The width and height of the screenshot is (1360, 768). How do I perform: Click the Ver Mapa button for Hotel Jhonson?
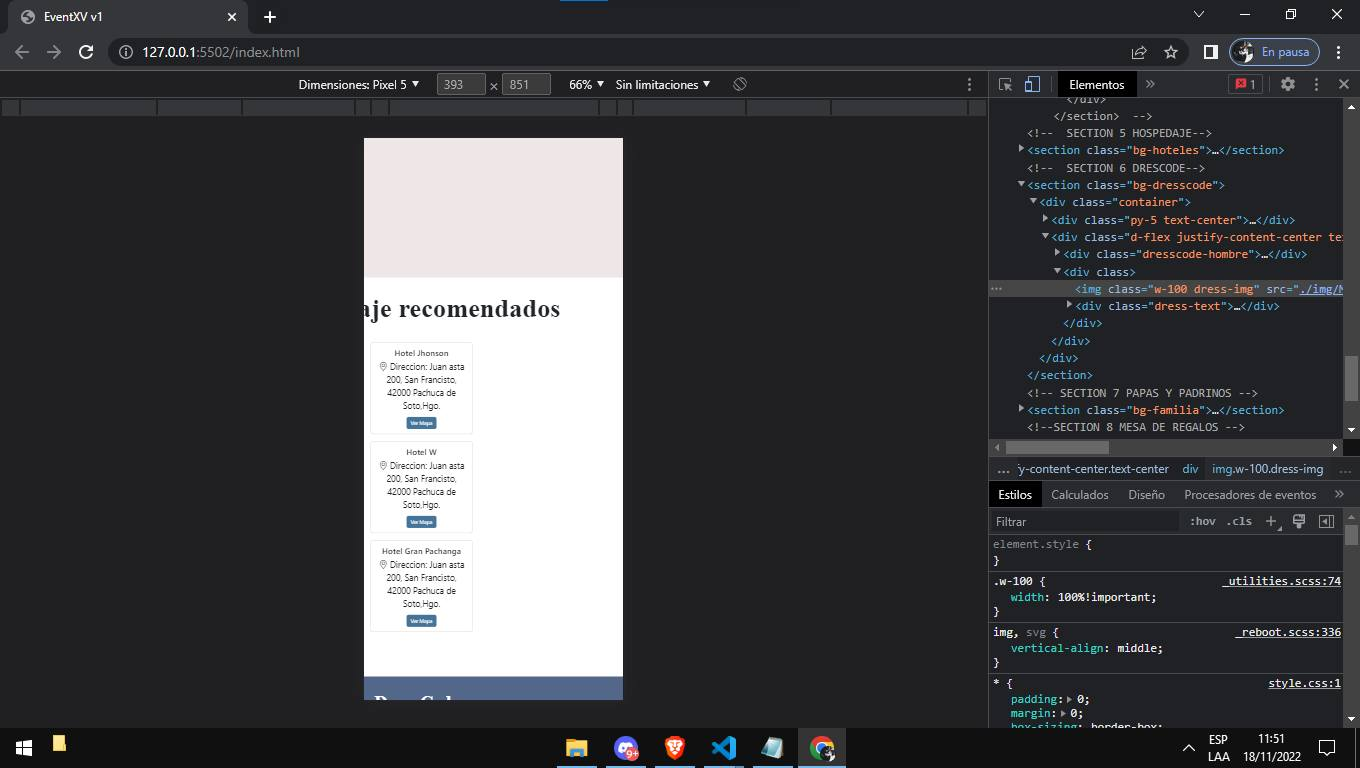tap(421, 423)
